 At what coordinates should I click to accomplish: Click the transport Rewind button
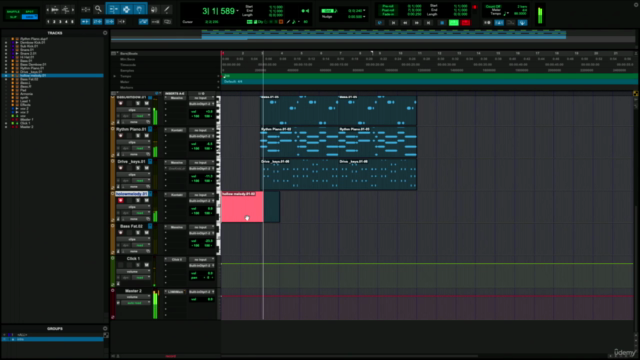(405, 23)
